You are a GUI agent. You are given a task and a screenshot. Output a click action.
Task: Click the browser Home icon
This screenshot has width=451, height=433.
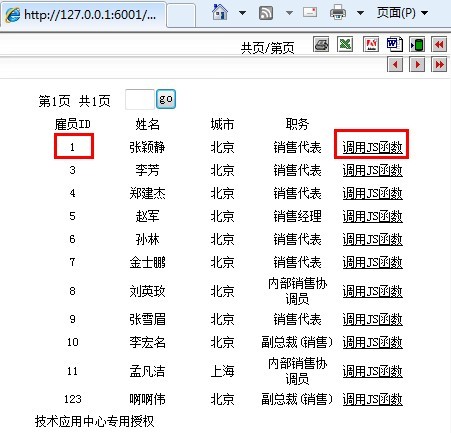(220, 12)
